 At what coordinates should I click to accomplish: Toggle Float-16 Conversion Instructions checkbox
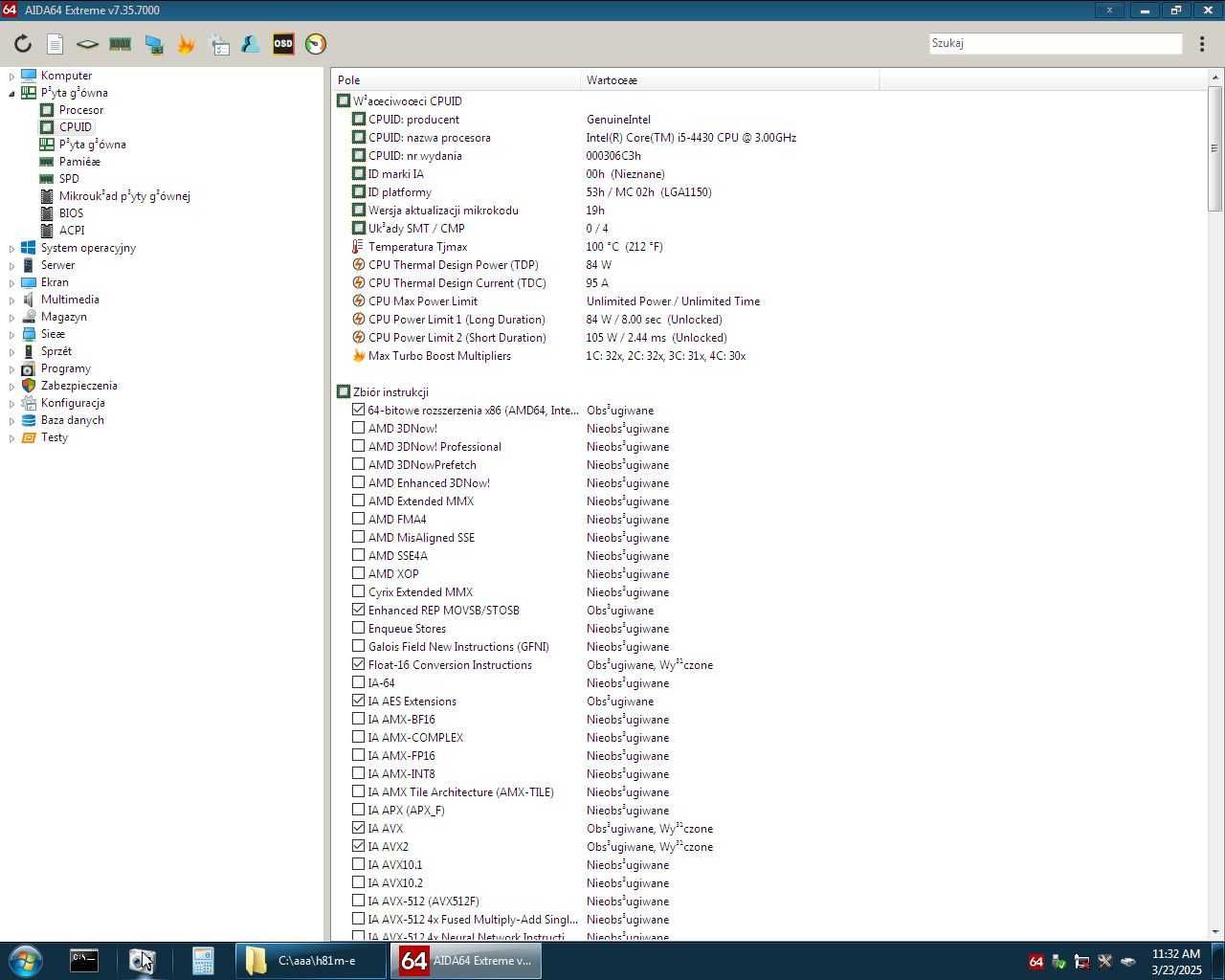[359, 664]
